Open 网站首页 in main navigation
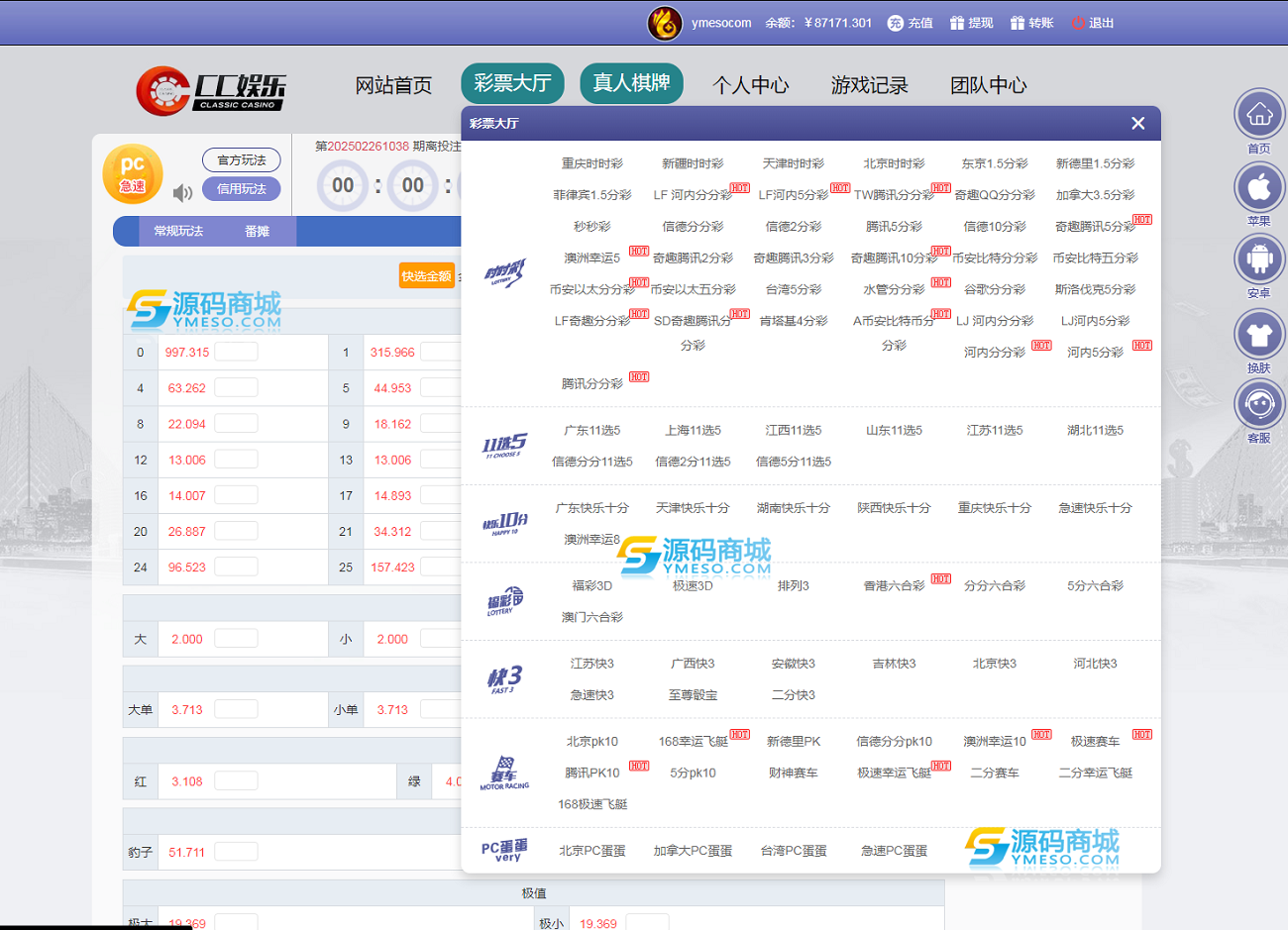Image resolution: width=1288 pixels, height=930 pixels. tap(393, 85)
